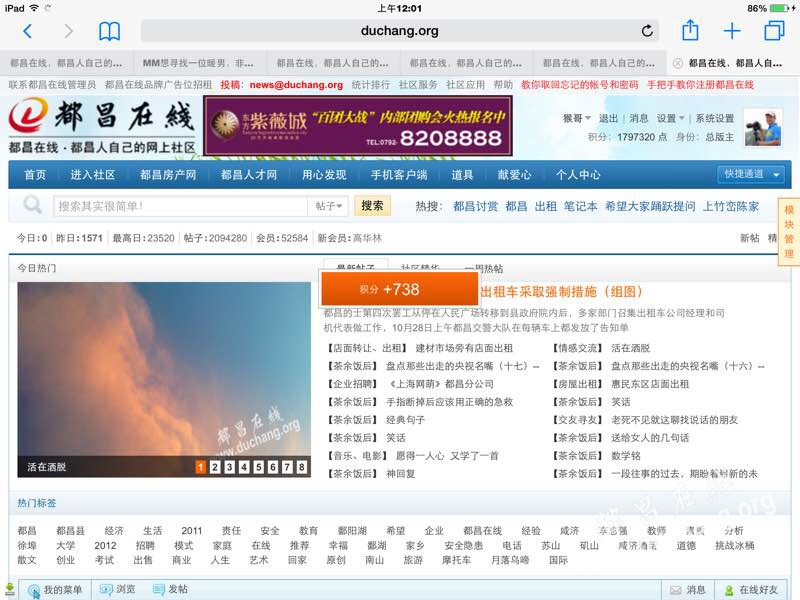Open post 建材市场旁有店面出租
This screenshot has width=800, height=600.
[x=464, y=348]
